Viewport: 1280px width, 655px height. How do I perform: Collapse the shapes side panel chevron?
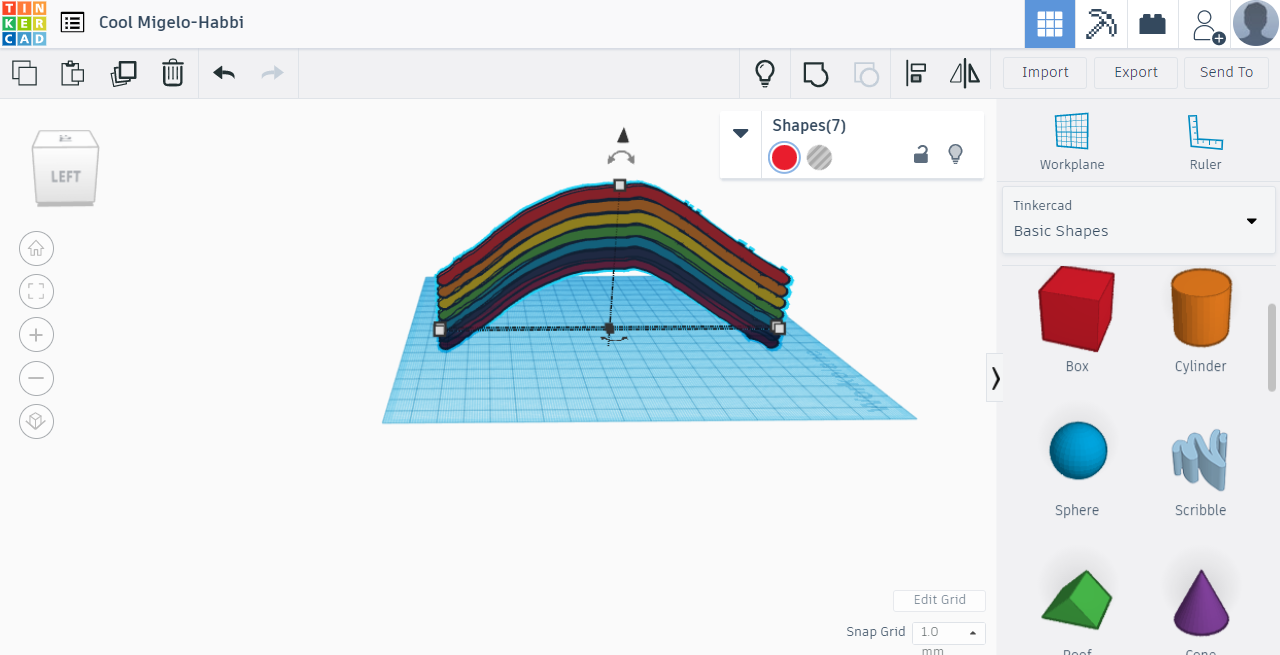click(x=995, y=377)
